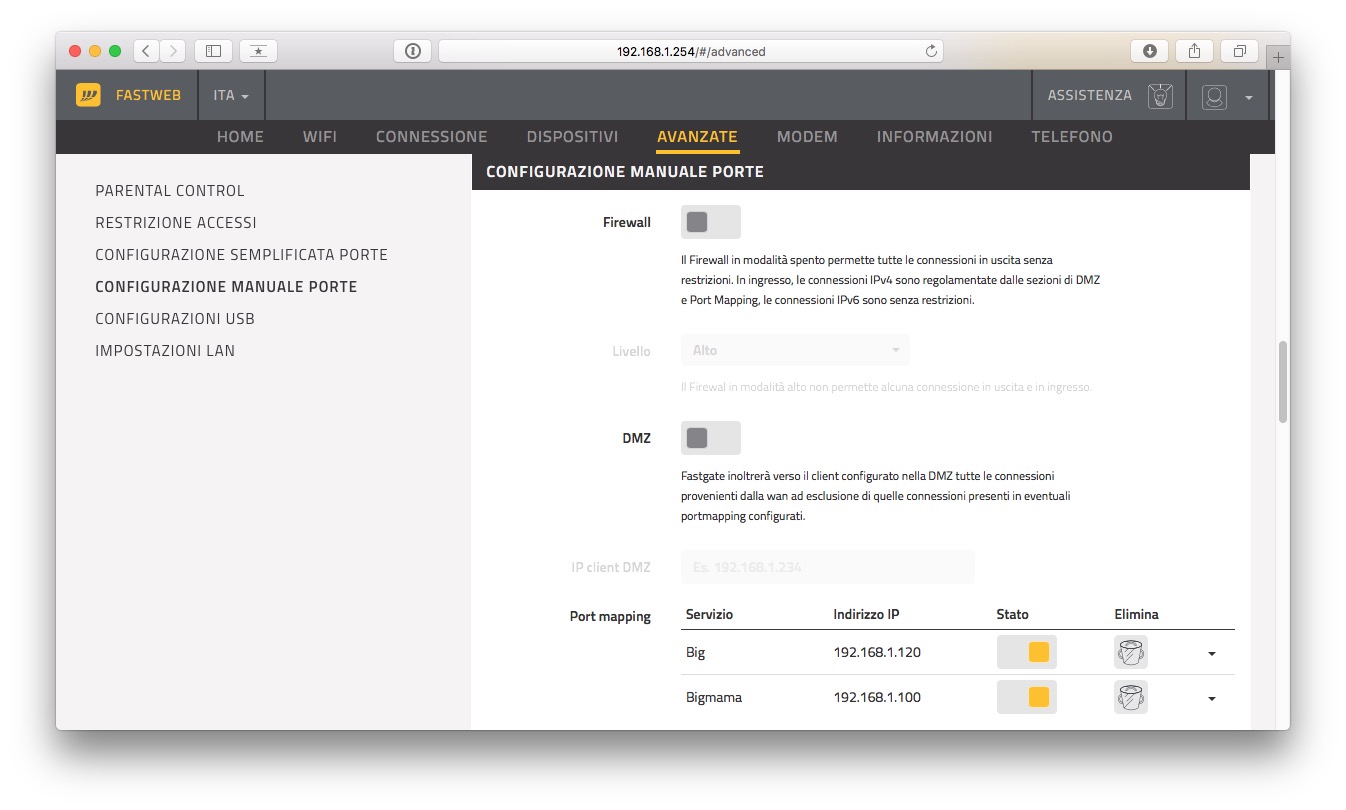Switch to the WIFI tab
The width and height of the screenshot is (1346, 810).
point(320,137)
